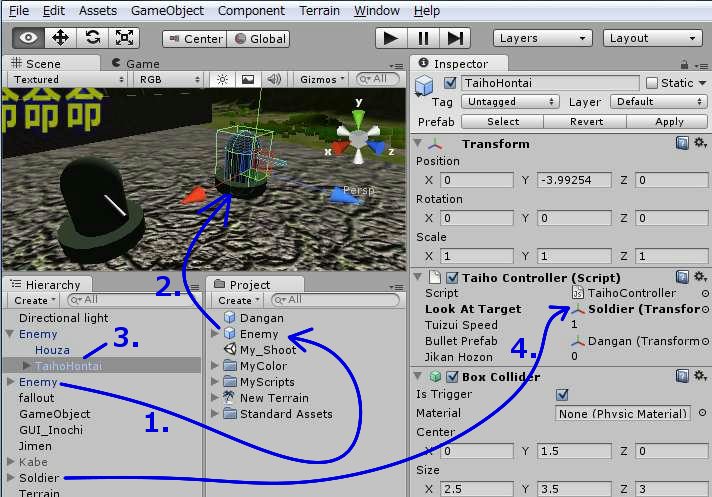The height and width of the screenshot is (497, 712).
Task: Expand the MyScripts folder
Action: point(215,382)
